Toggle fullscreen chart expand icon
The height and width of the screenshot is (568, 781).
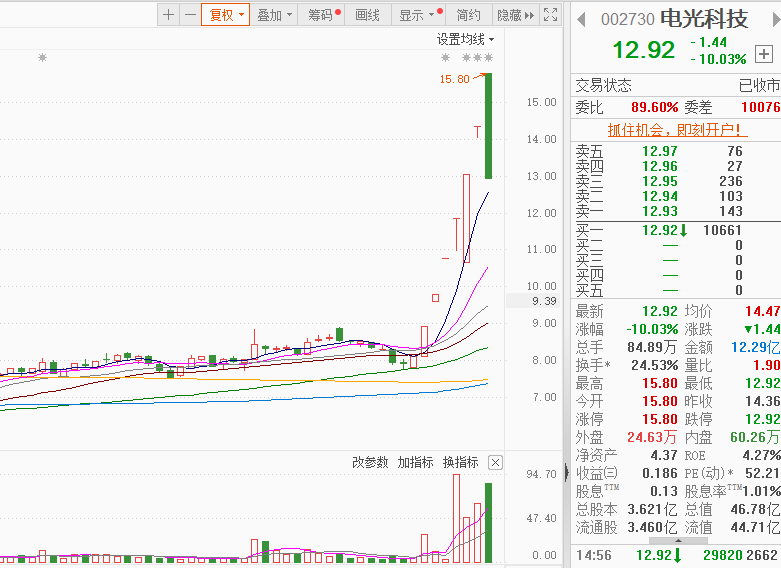coord(550,14)
